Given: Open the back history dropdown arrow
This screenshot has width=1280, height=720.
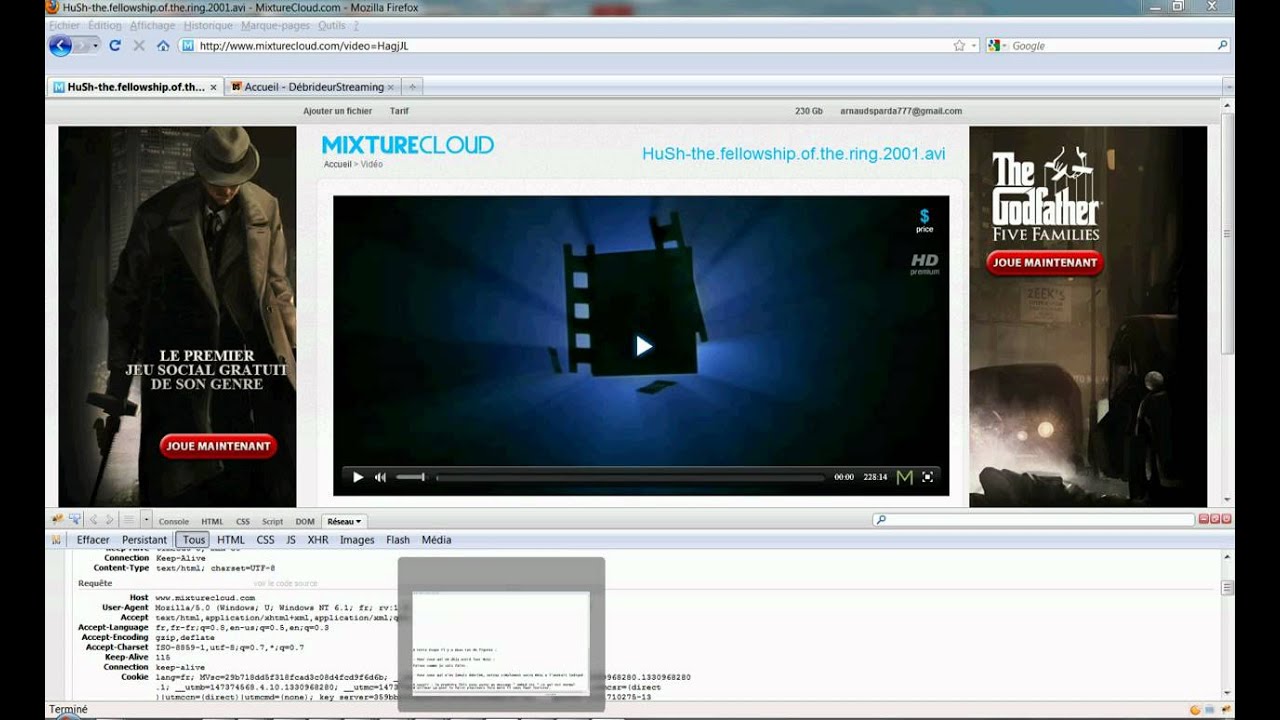Looking at the screenshot, I should [96, 45].
